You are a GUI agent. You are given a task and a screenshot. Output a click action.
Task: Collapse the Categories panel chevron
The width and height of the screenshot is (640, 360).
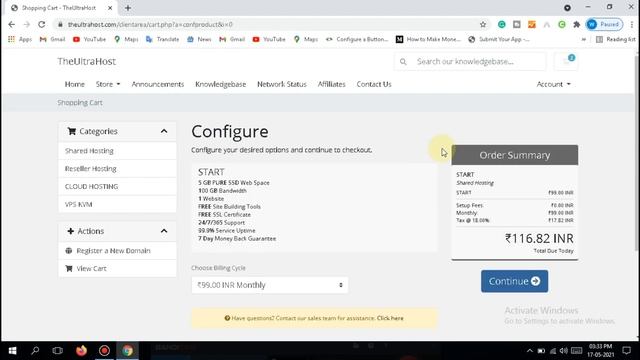(x=164, y=131)
